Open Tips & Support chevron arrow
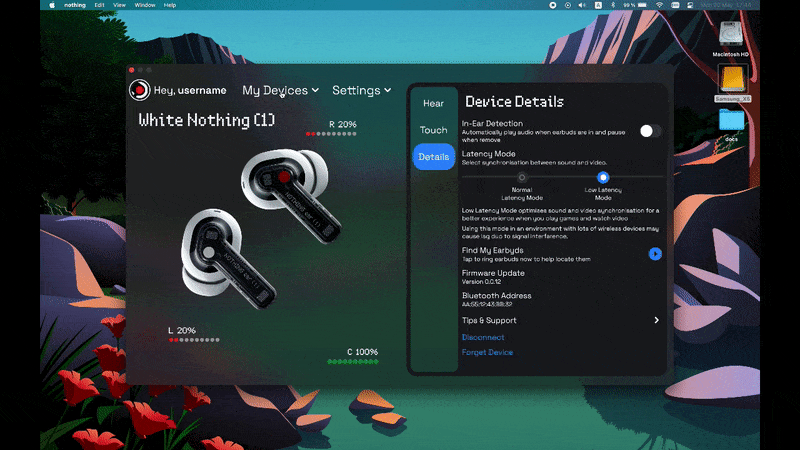The width and height of the screenshot is (800, 450). (x=657, y=320)
